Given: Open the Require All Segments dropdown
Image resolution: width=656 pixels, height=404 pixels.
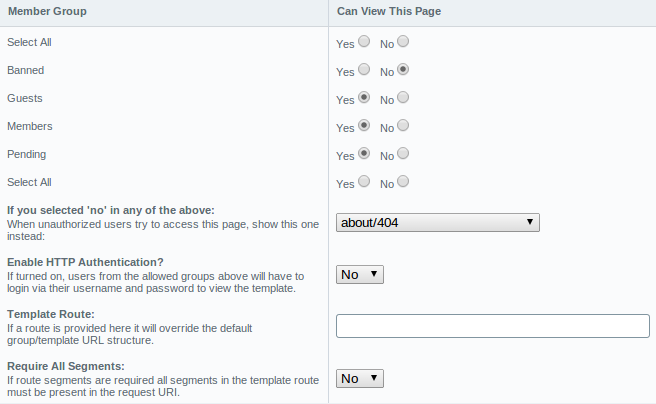Looking at the screenshot, I should (360, 378).
